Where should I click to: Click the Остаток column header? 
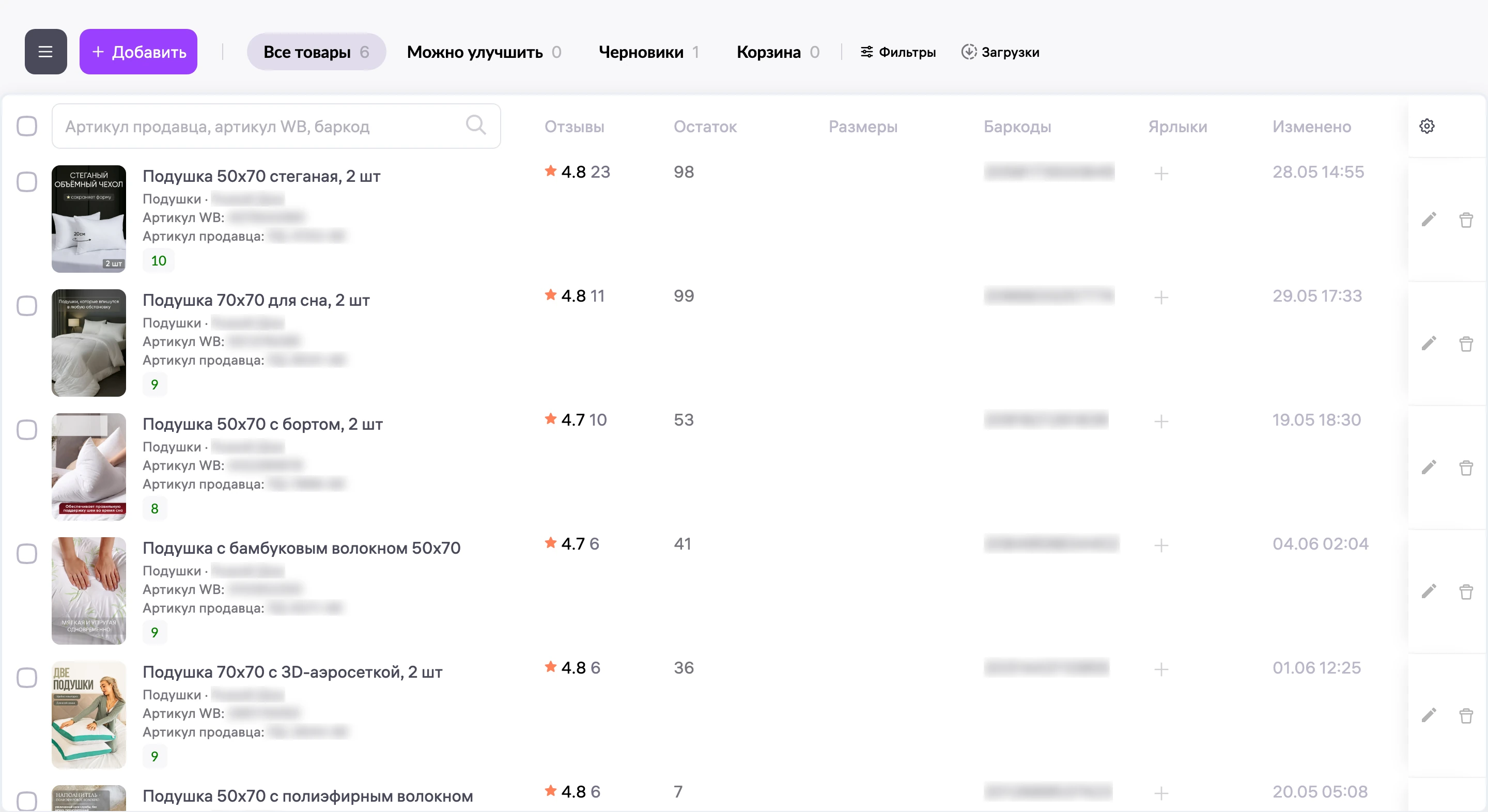click(x=705, y=127)
